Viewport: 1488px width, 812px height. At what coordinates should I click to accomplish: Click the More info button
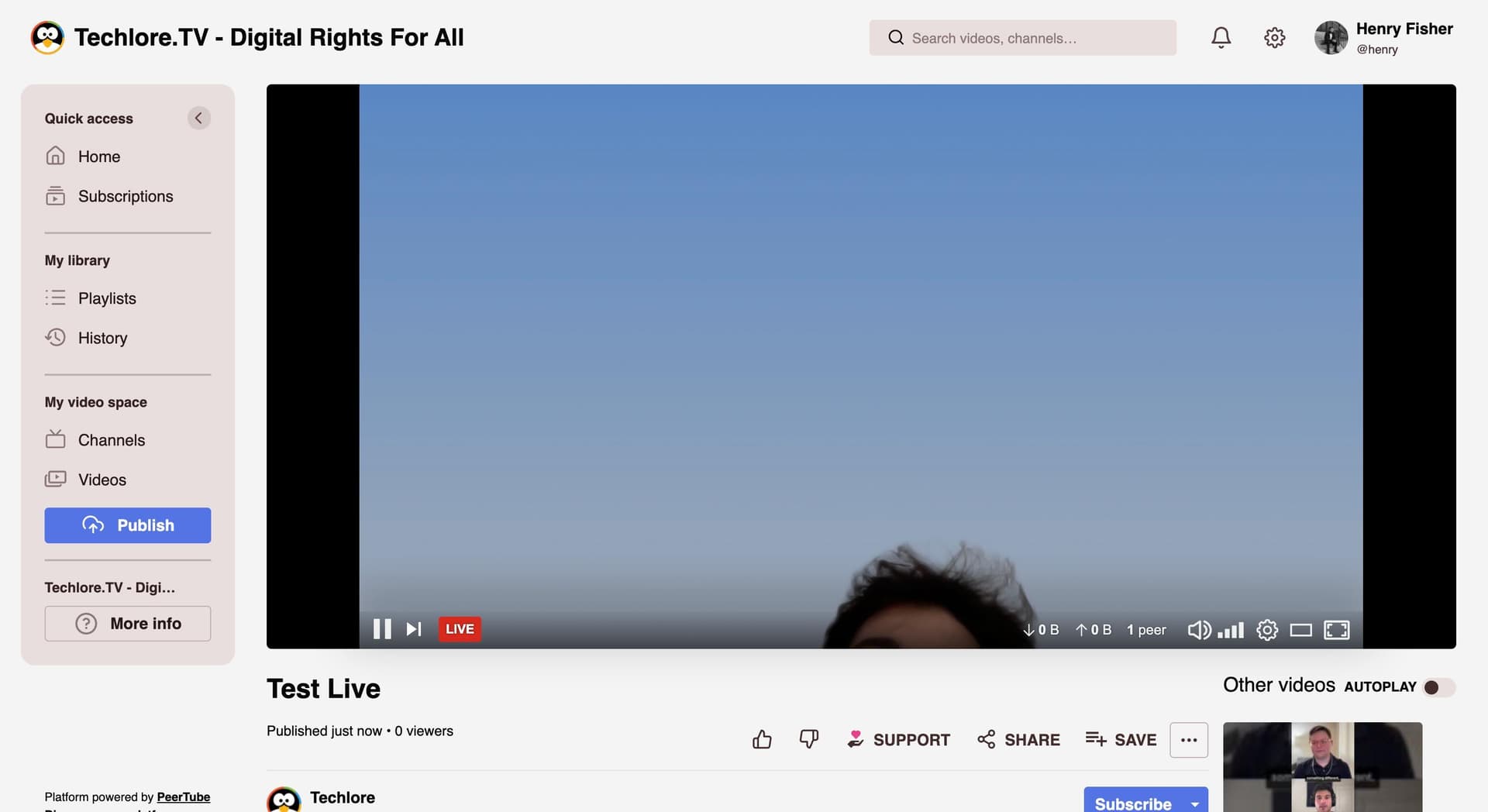pos(128,624)
